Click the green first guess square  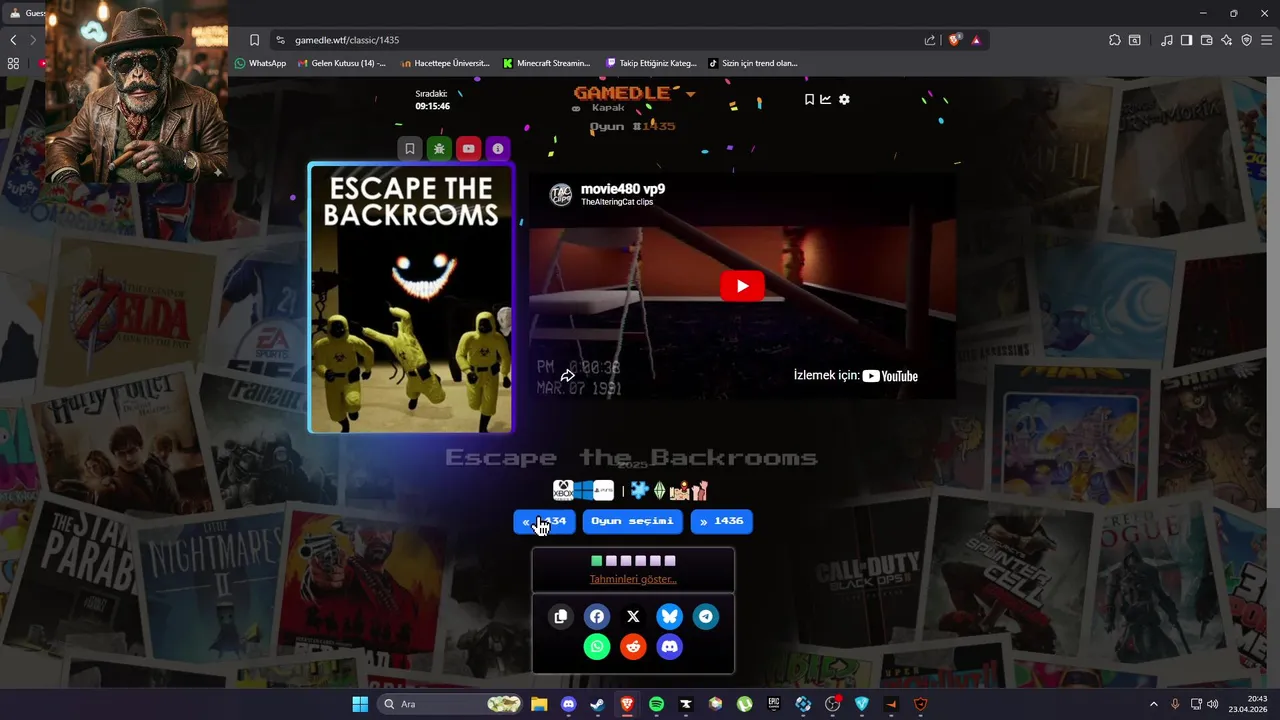(596, 561)
